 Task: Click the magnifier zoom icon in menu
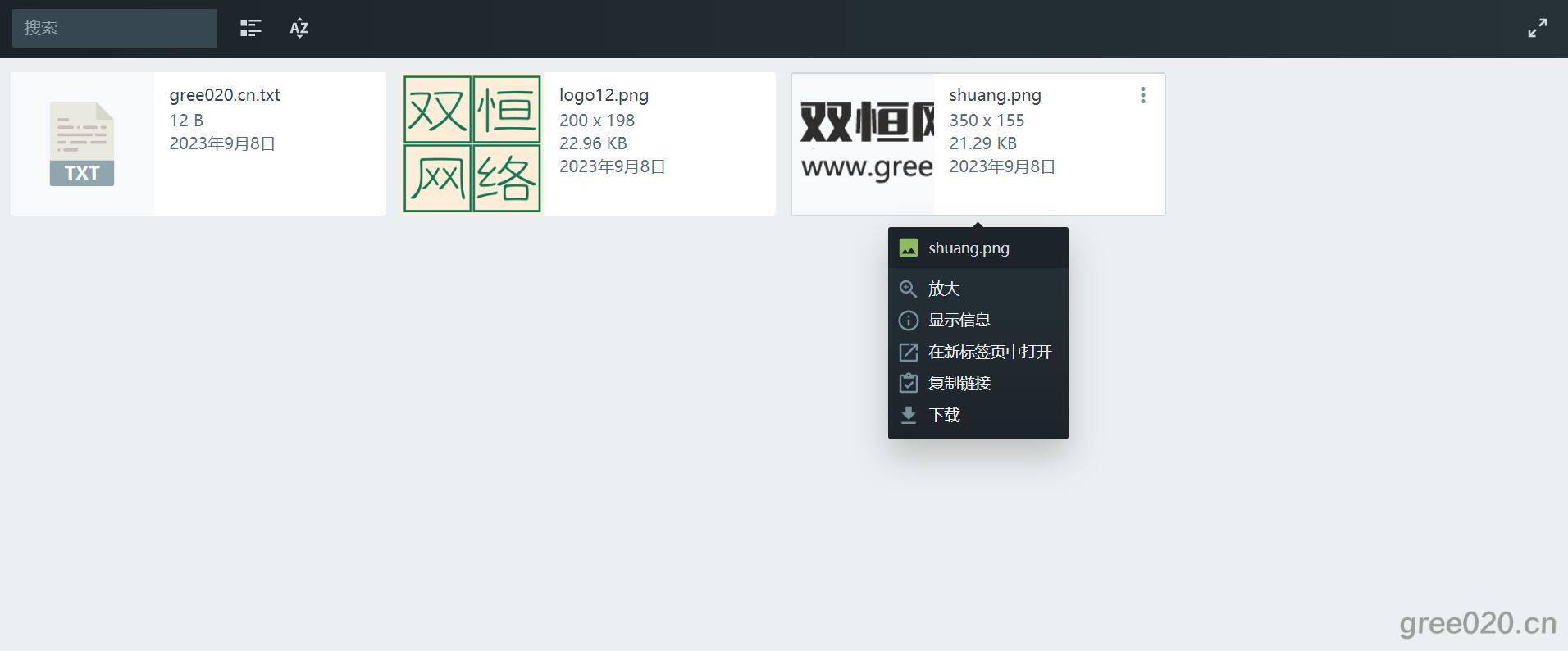(908, 289)
